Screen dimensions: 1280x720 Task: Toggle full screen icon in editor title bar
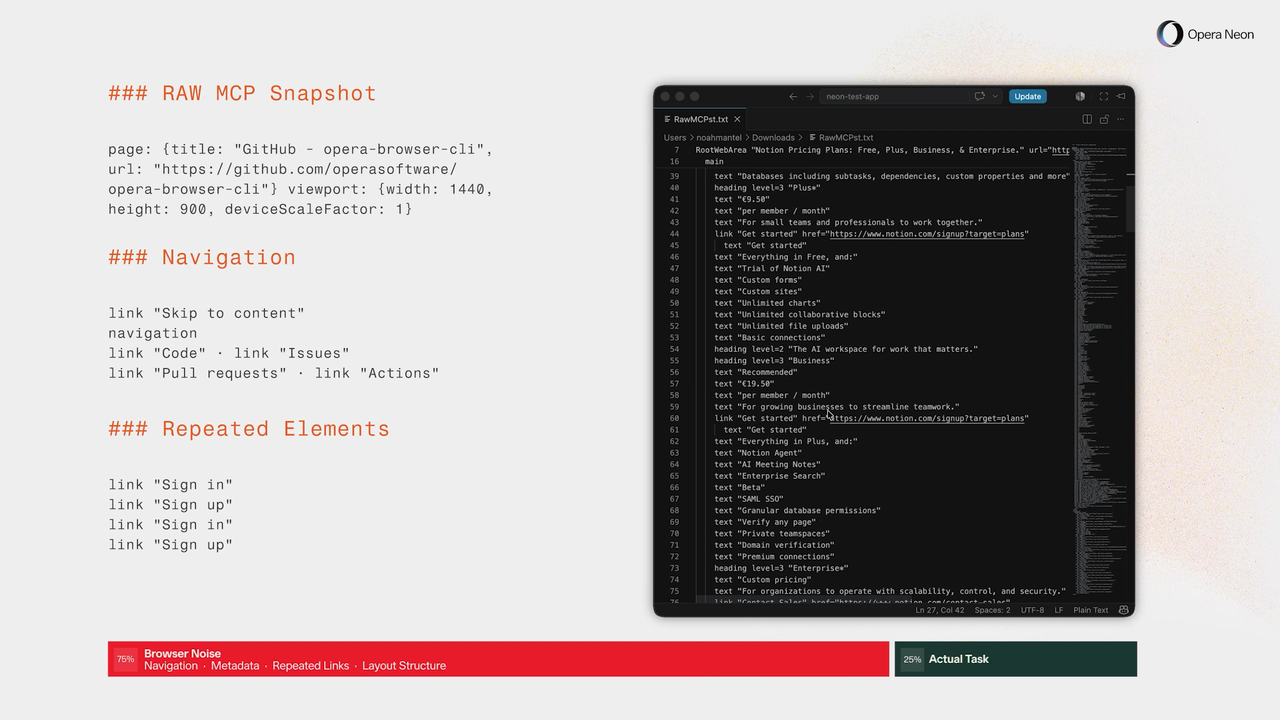point(1104,97)
